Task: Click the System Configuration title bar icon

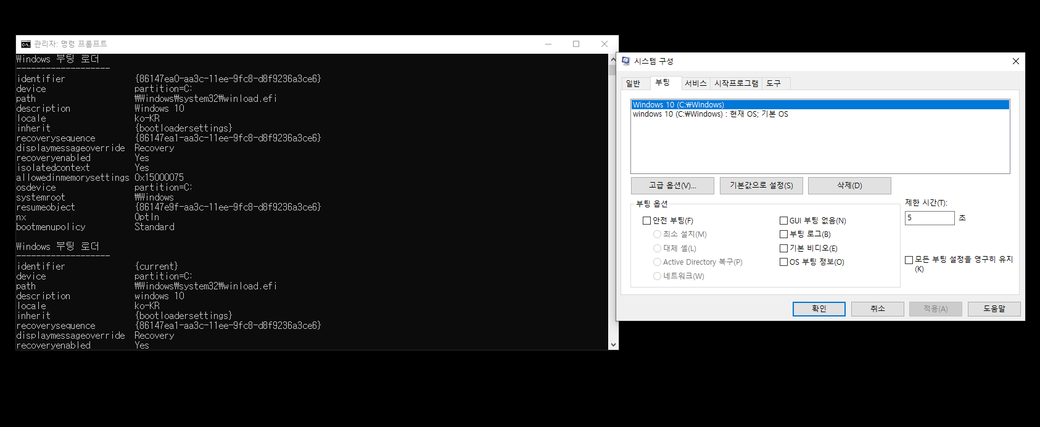Action: click(625, 61)
